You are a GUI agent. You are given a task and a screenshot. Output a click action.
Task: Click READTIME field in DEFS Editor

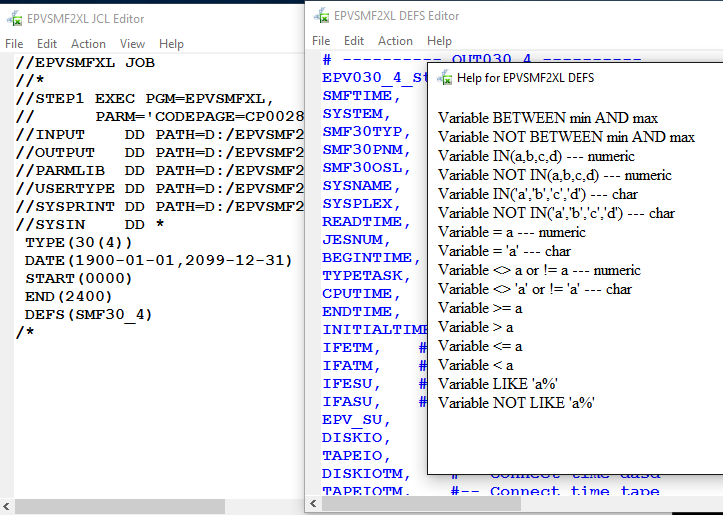pyautogui.click(x=367, y=222)
